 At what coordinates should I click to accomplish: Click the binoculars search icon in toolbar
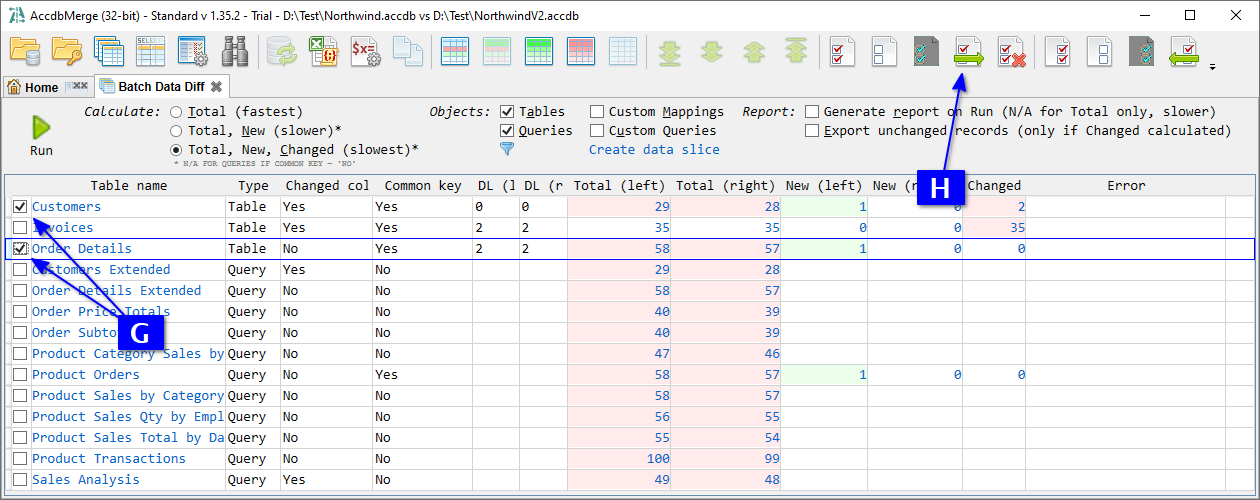coord(235,51)
